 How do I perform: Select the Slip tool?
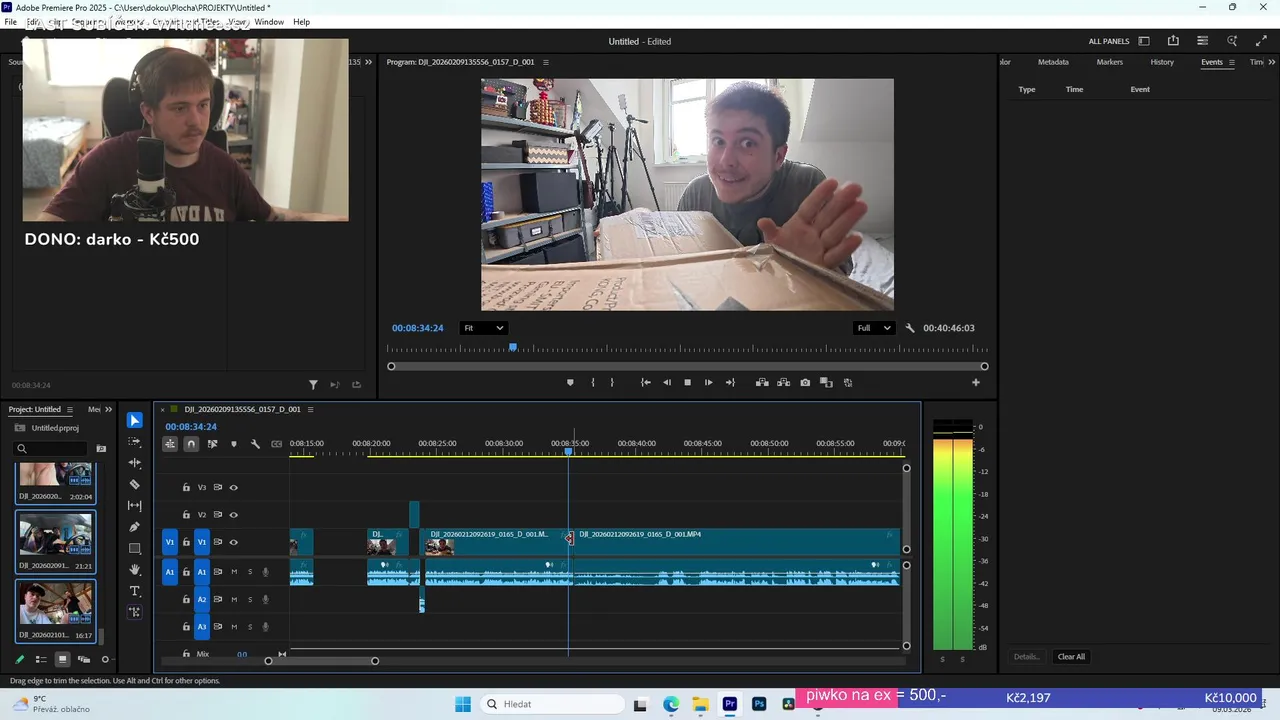tap(135, 506)
